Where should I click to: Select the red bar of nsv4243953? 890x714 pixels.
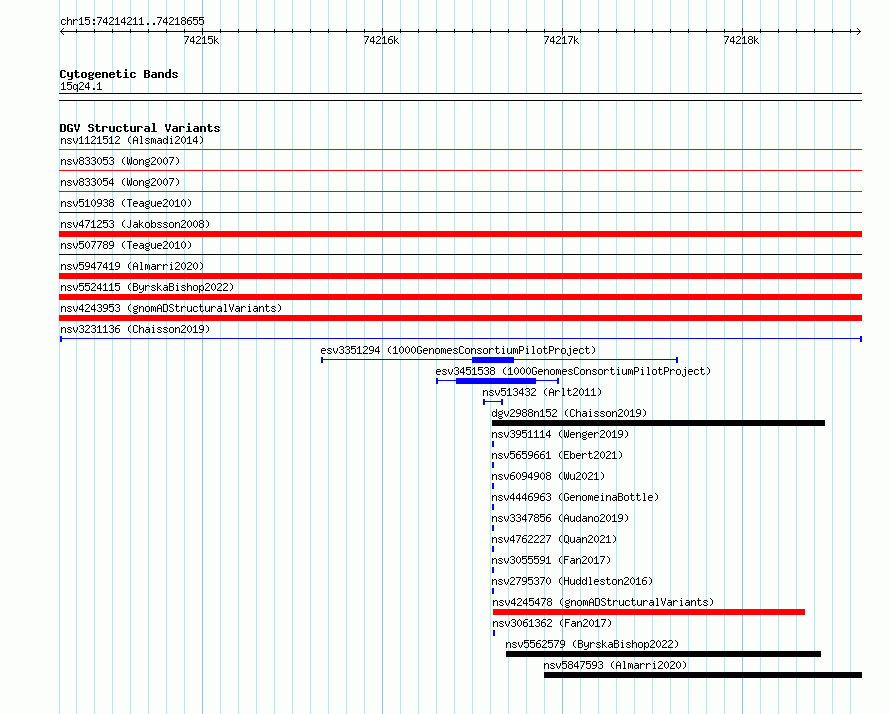pos(460,318)
